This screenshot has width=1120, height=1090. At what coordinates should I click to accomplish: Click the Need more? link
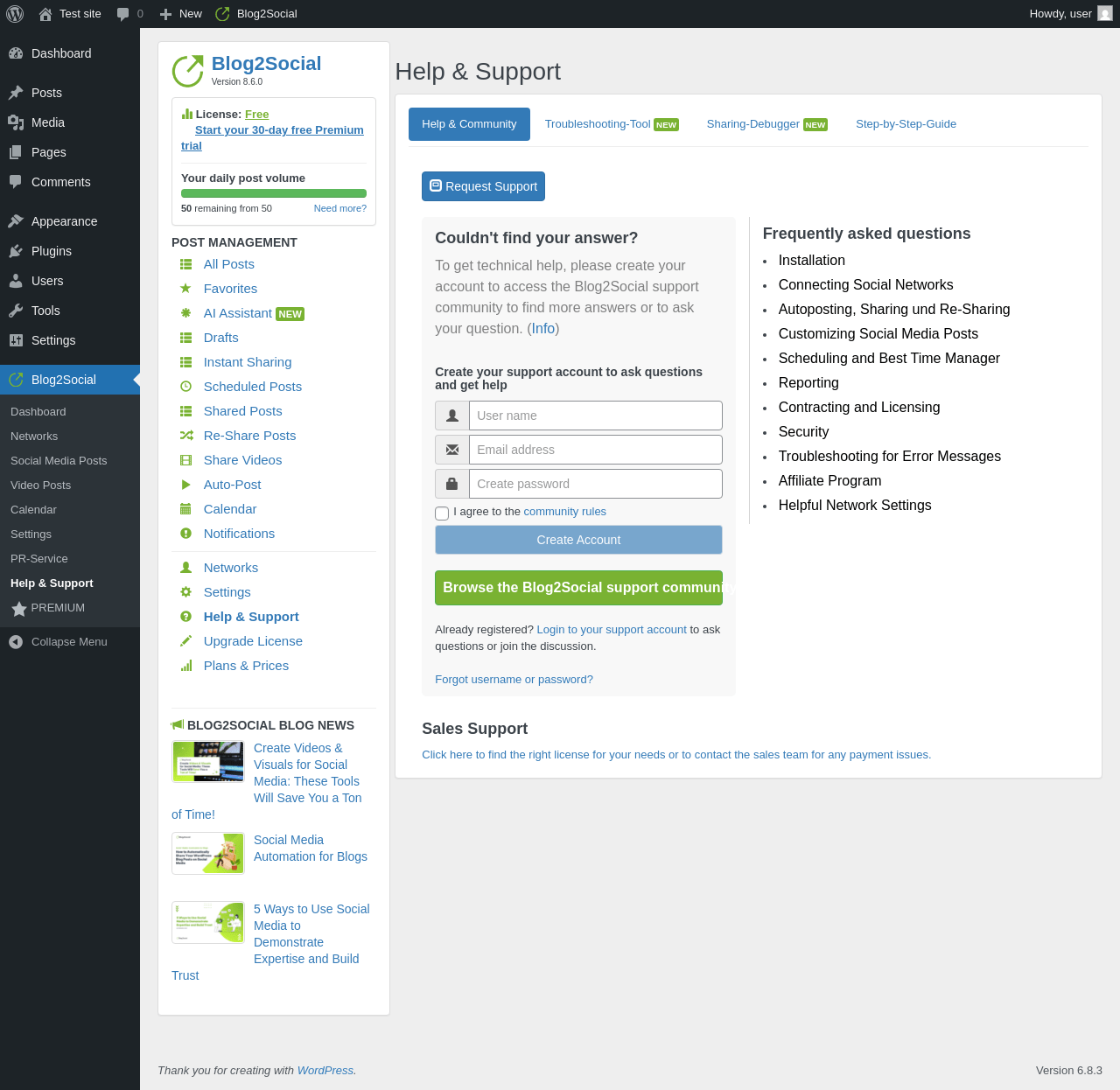pos(340,208)
